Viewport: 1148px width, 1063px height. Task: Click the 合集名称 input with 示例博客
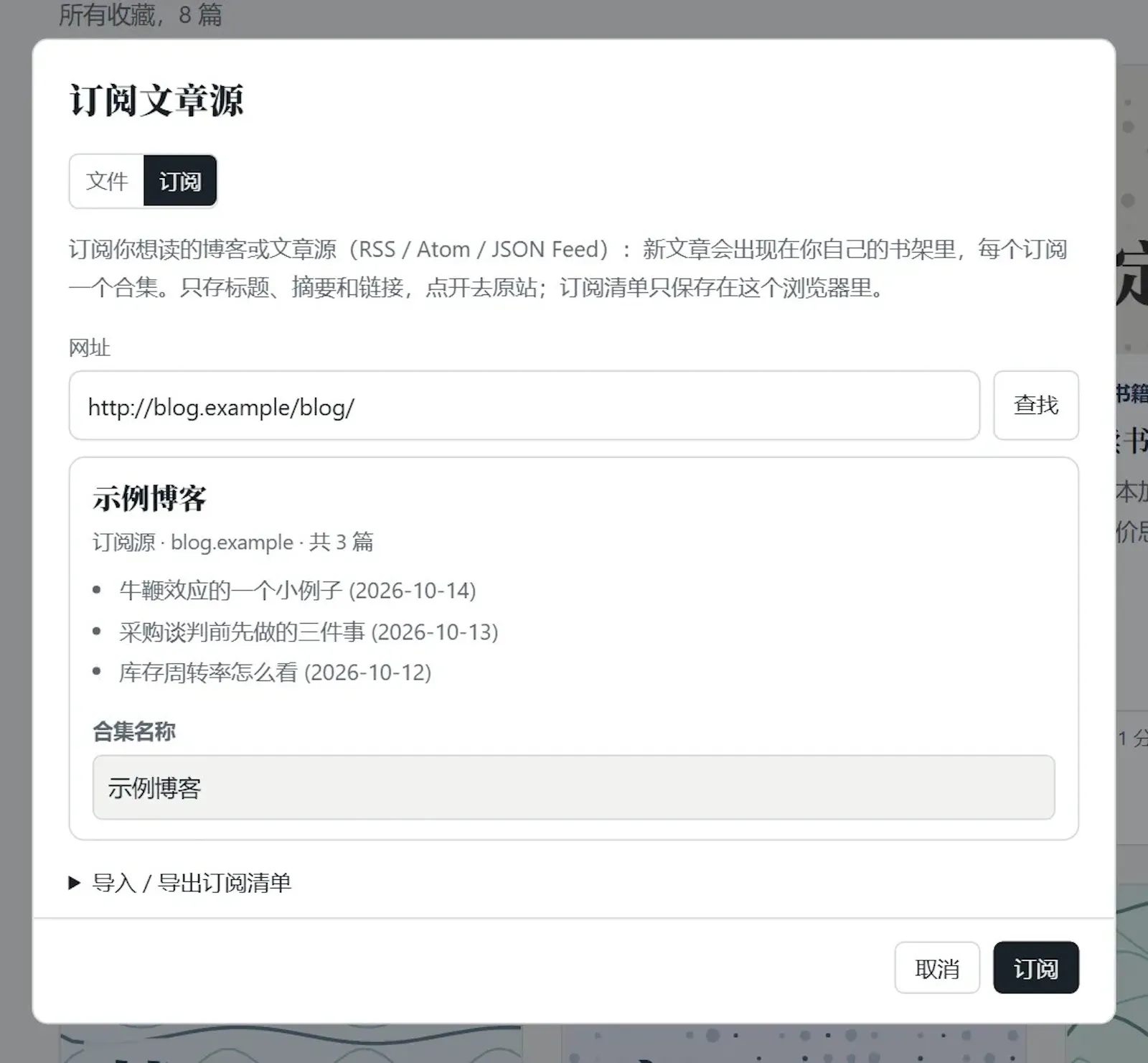(573, 787)
